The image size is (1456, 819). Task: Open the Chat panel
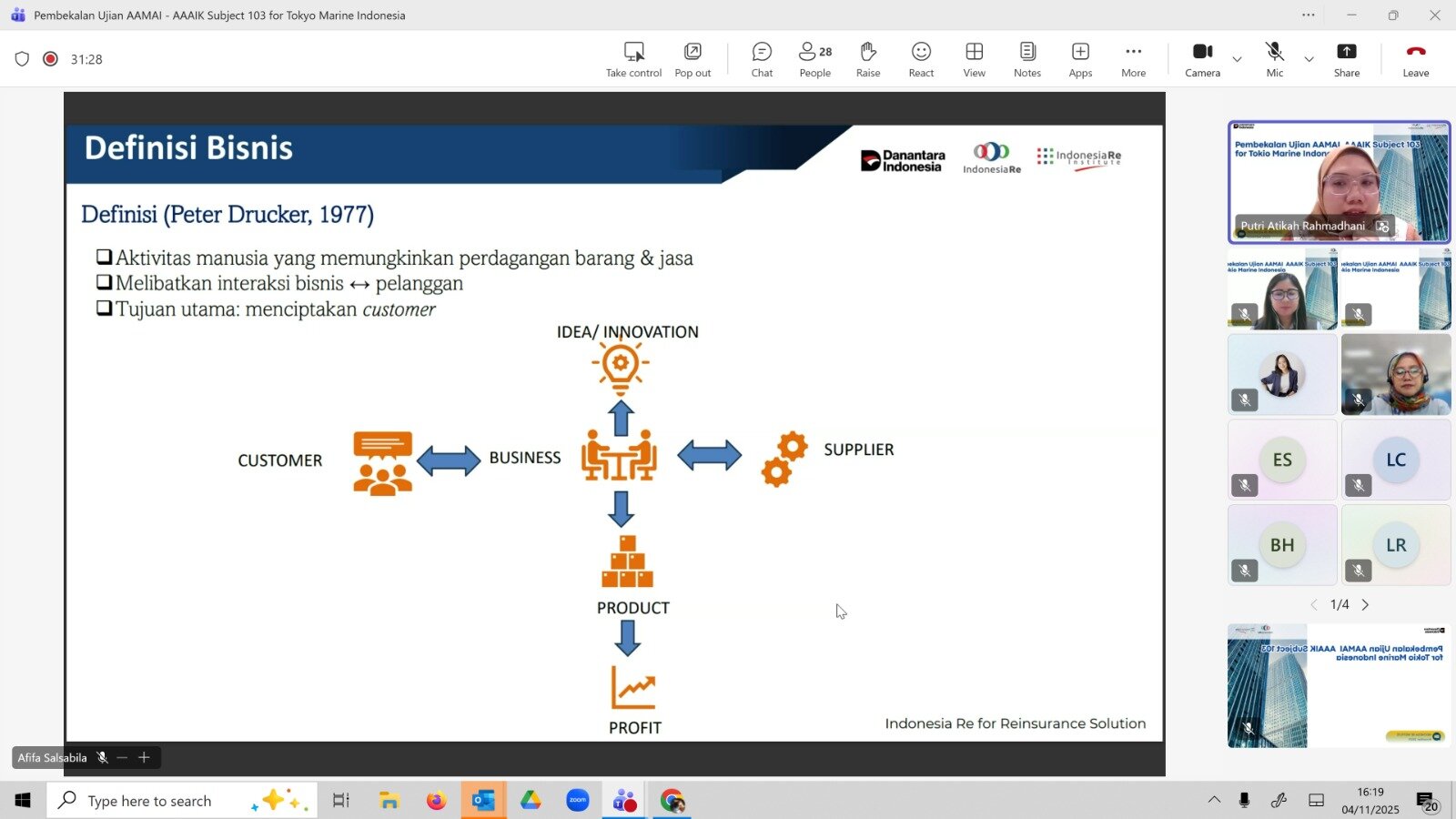(762, 59)
